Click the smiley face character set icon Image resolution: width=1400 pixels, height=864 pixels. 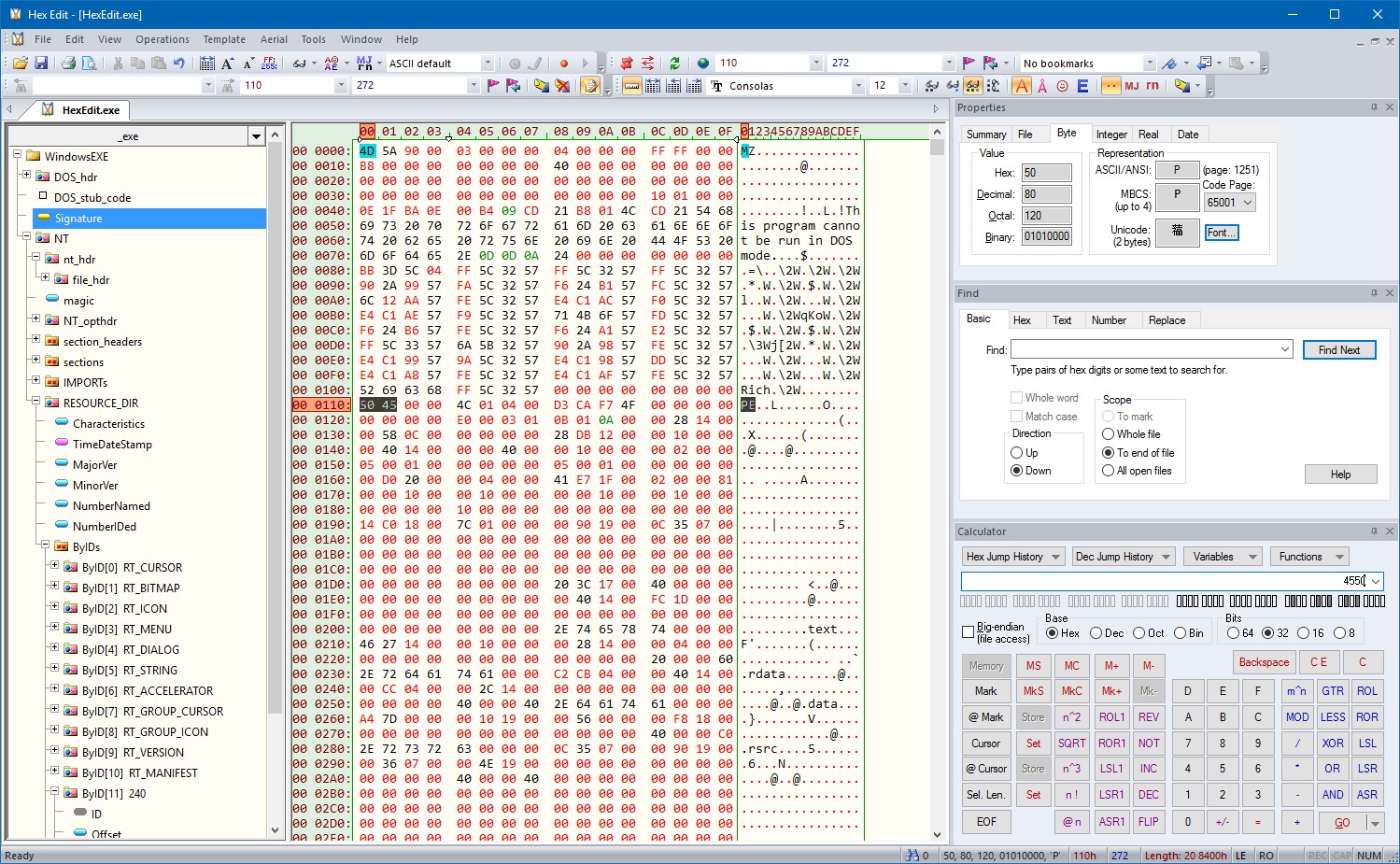click(x=1062, y=86)
